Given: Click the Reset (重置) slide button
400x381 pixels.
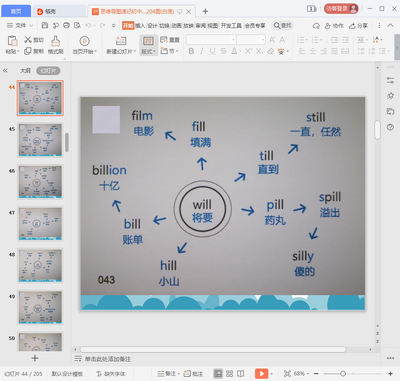Looking at the screenshot, I should pos(170,40).
